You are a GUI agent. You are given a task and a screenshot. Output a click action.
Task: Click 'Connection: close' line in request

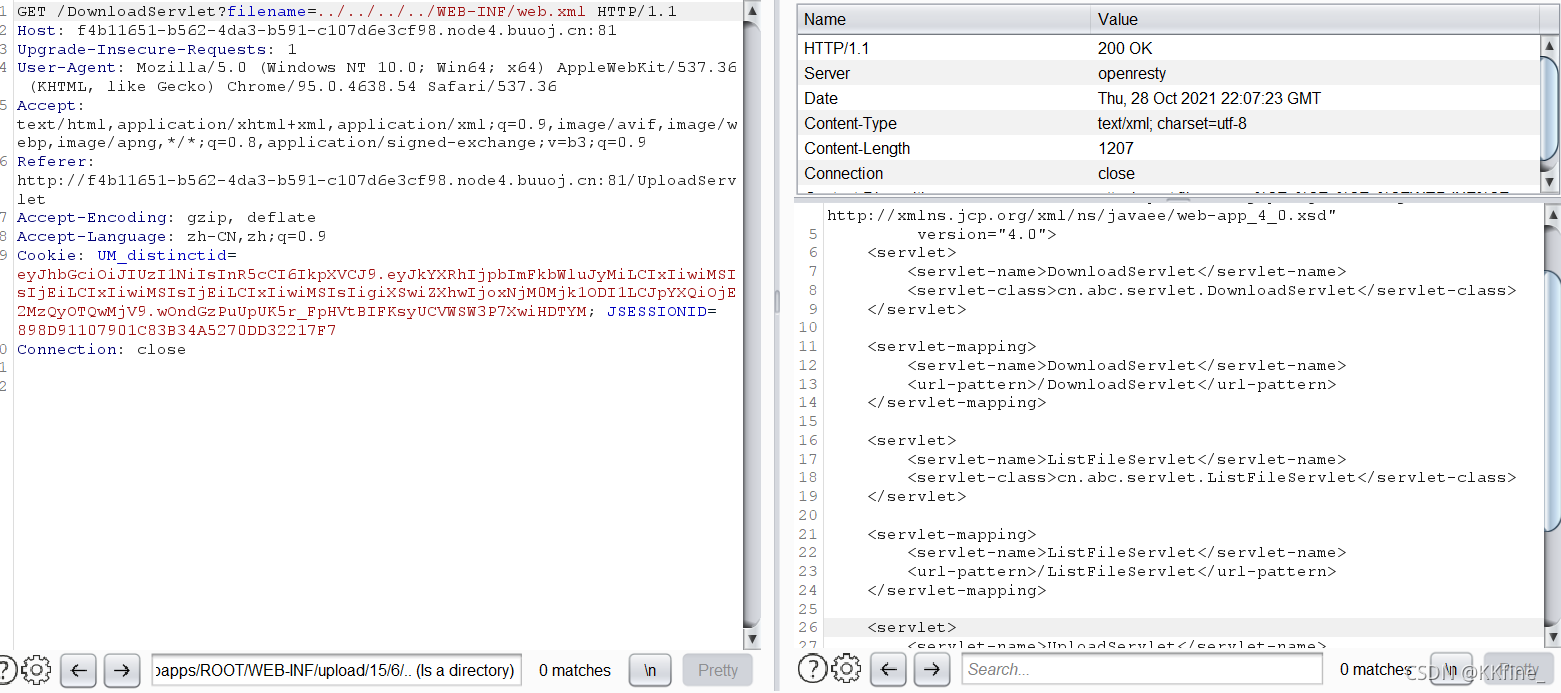tap(101, 349)
